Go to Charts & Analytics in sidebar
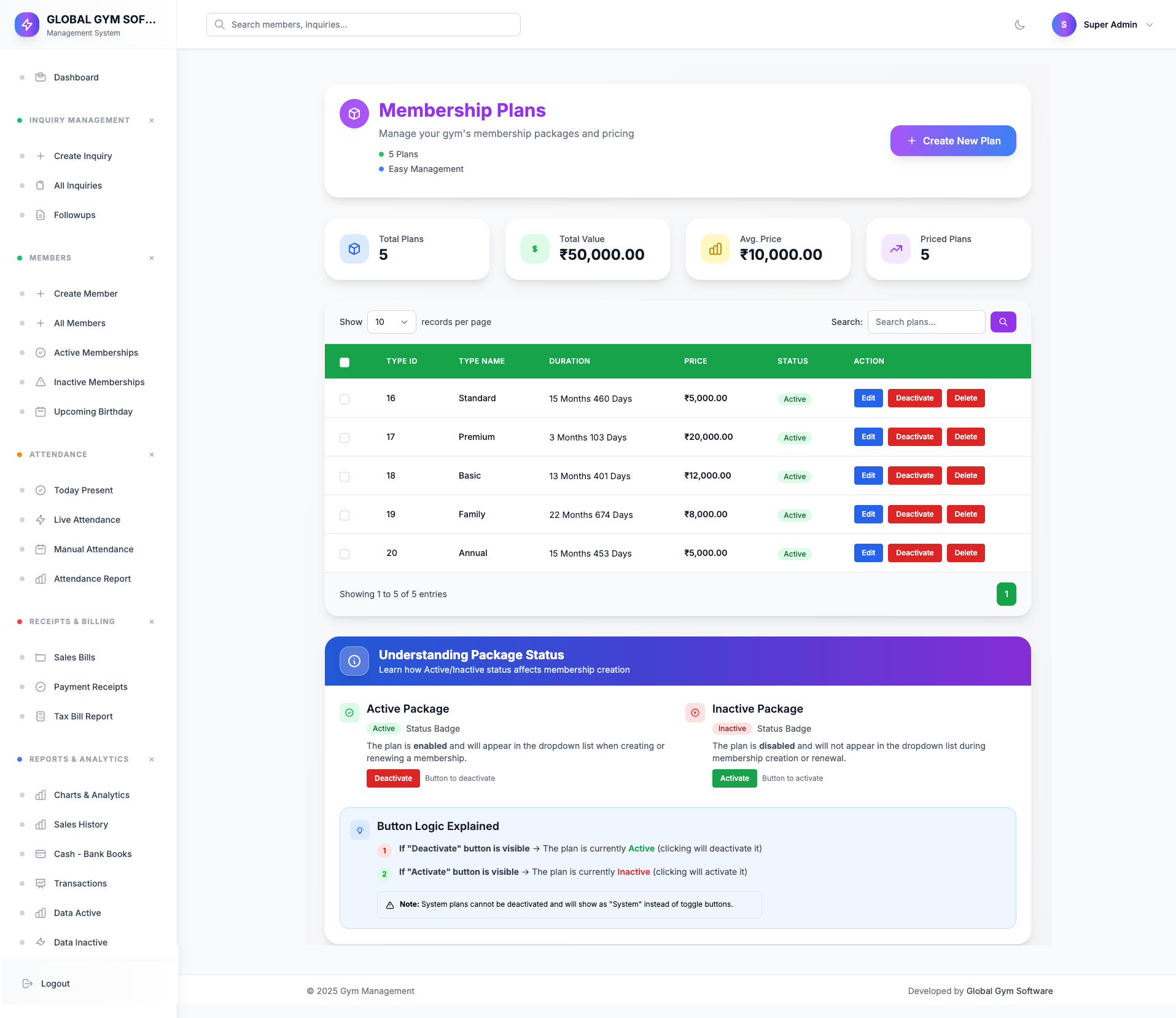Screen dimensions: 1176x1018 pos(92,795)
